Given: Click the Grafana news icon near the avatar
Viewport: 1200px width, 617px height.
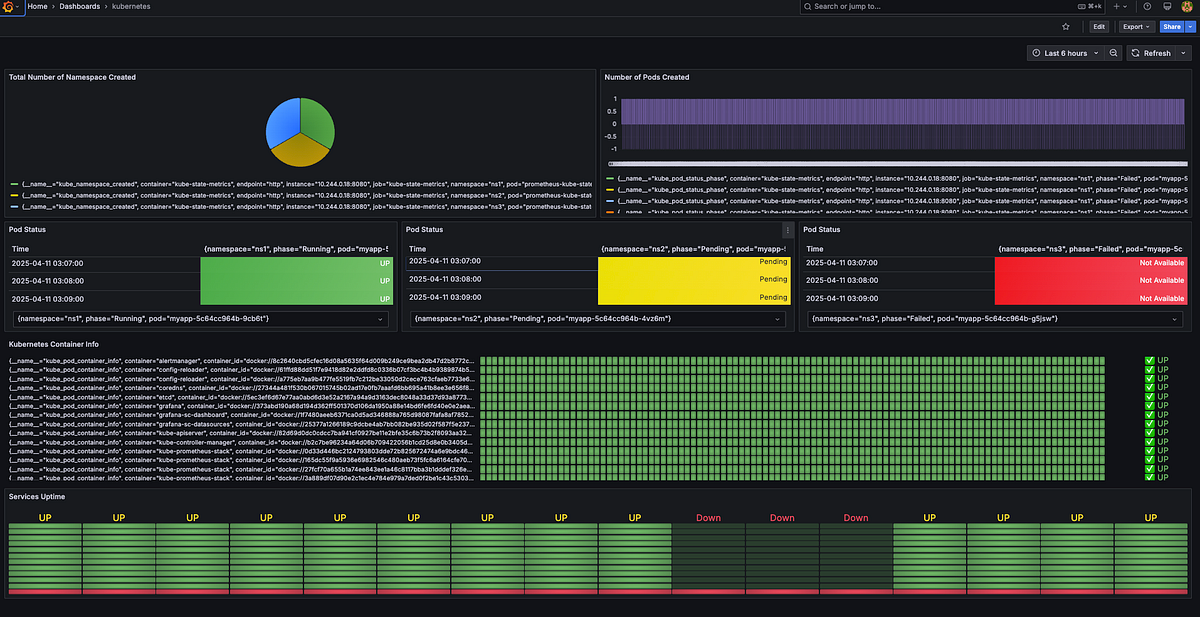Looking at the screenshot, I should point(1168,6).
